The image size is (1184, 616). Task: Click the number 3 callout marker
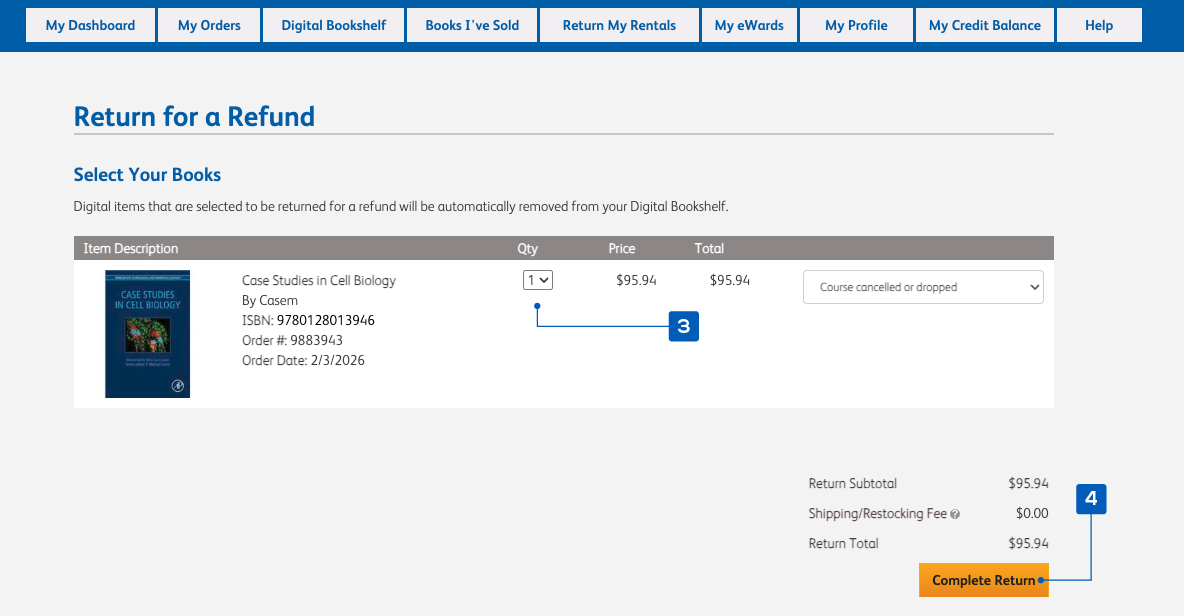tap(683, 326)
